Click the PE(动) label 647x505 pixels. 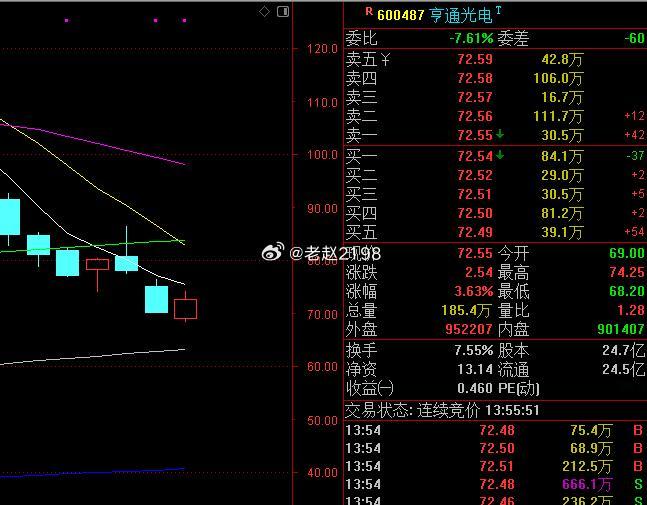coord(519,389)
